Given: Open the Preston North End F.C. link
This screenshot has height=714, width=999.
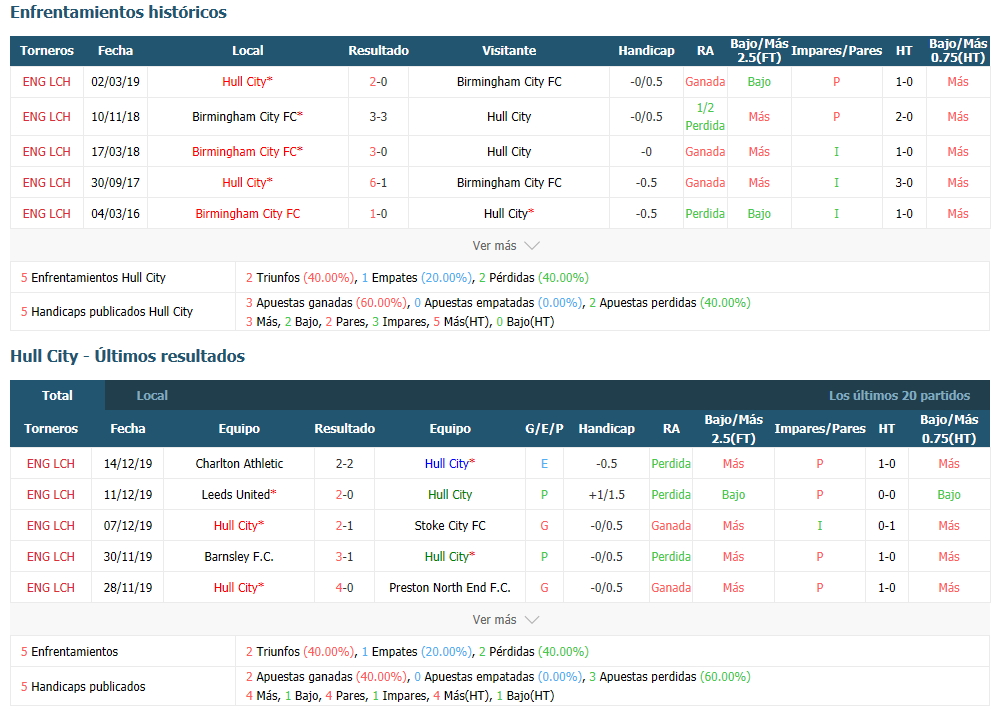Looking at the screenshot, I should tap(450, 587).
